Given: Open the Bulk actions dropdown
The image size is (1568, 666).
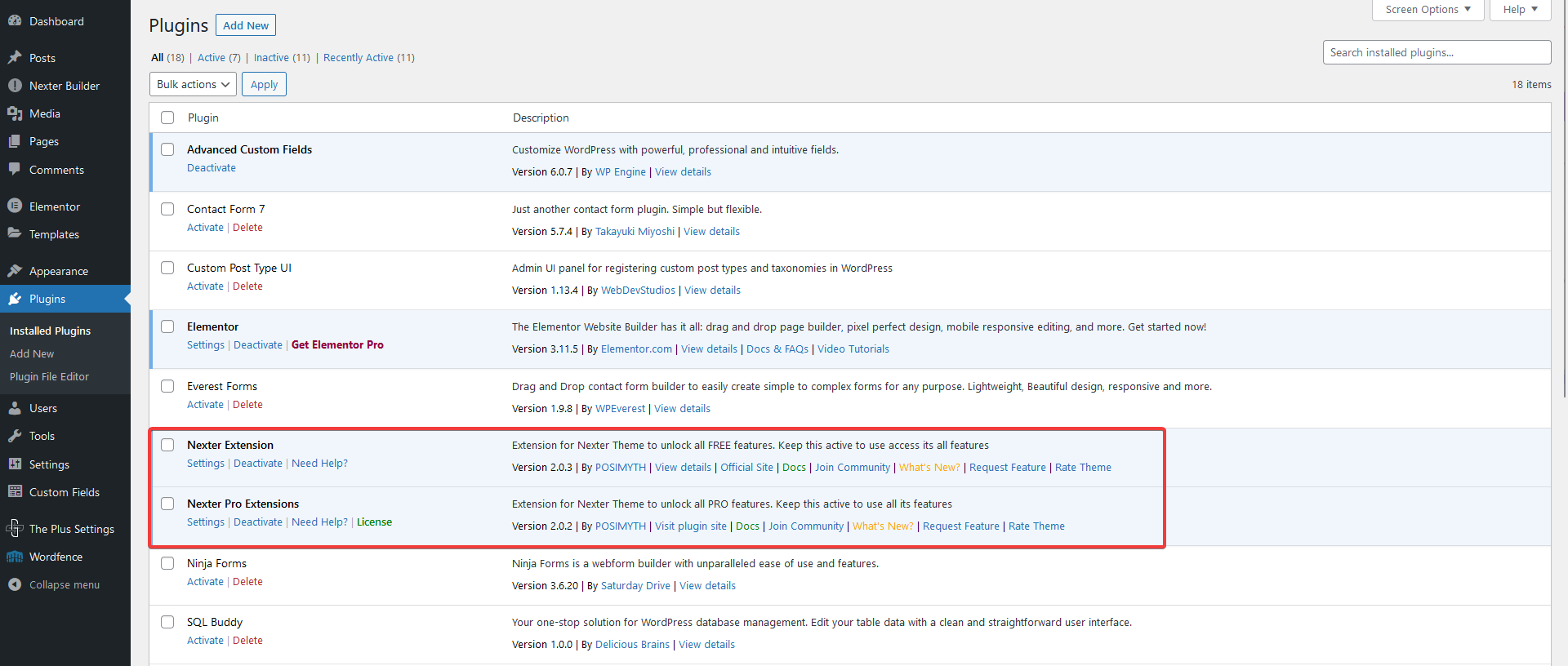Looking at the screenshot, I should tap(193, 84).
